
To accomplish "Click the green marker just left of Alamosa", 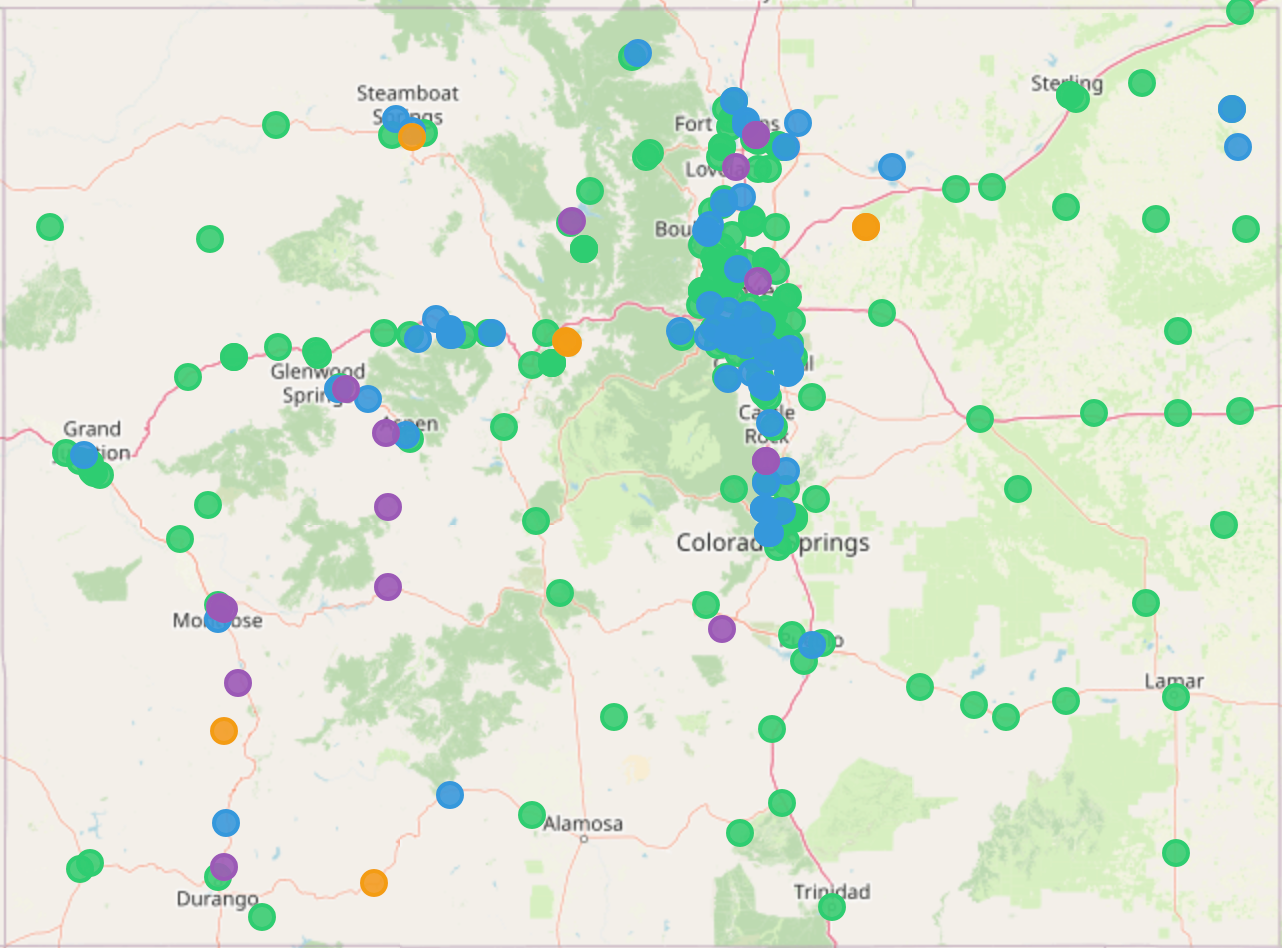I will 532,815.
